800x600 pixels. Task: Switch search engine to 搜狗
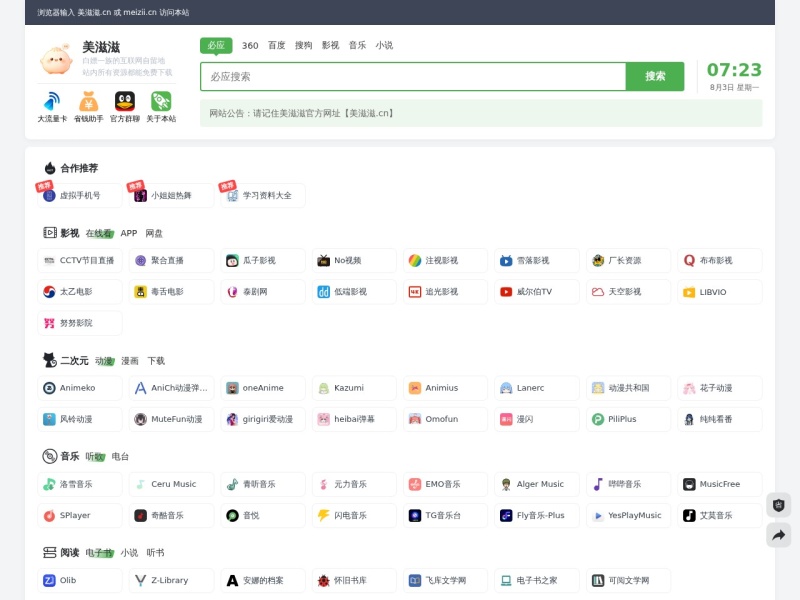304,45
